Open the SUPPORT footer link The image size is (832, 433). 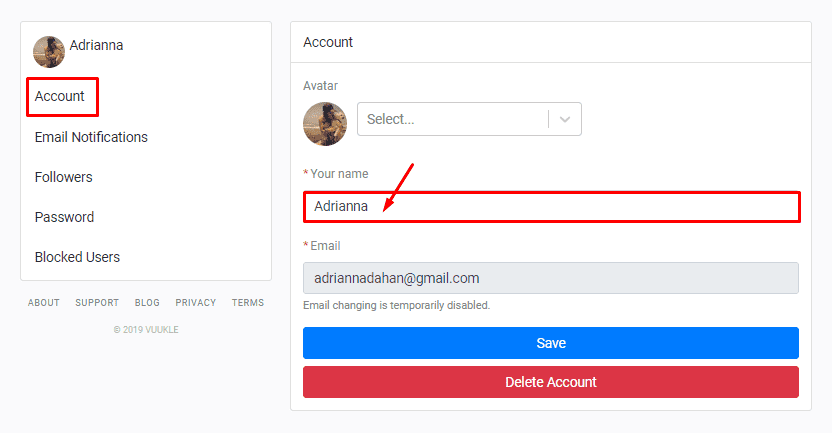click(x=97, y=303)
